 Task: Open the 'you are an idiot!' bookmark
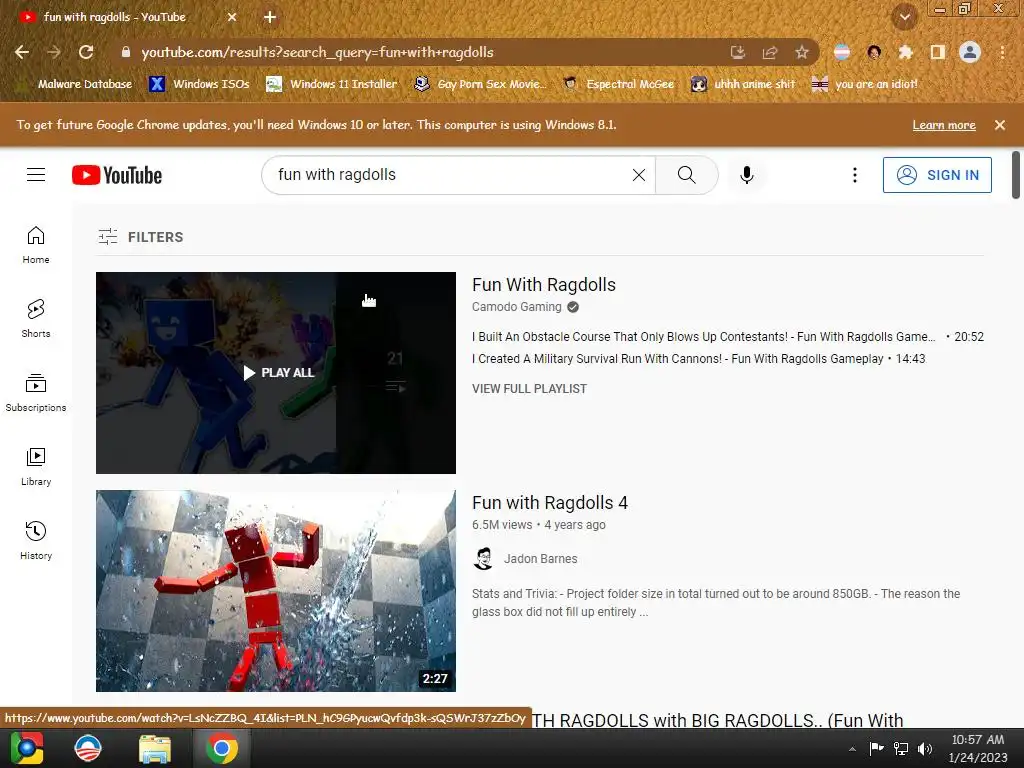865,84
